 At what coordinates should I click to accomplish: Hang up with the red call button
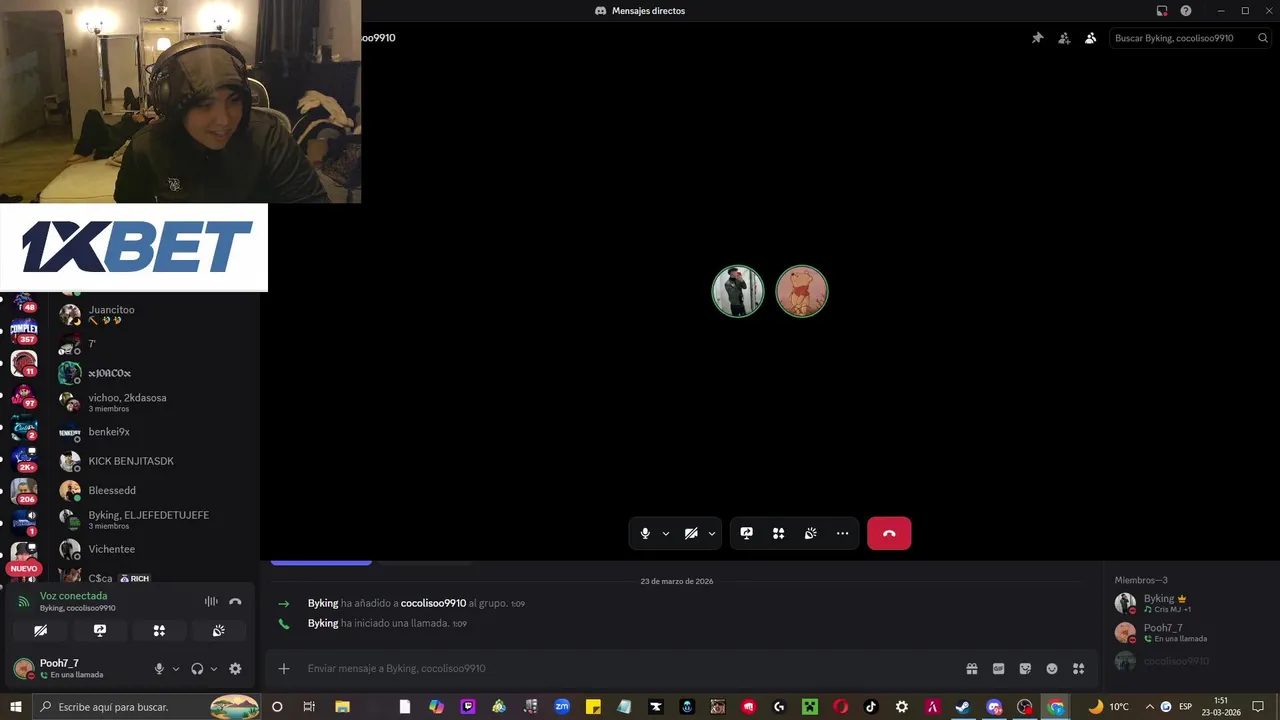coord(889,534)
